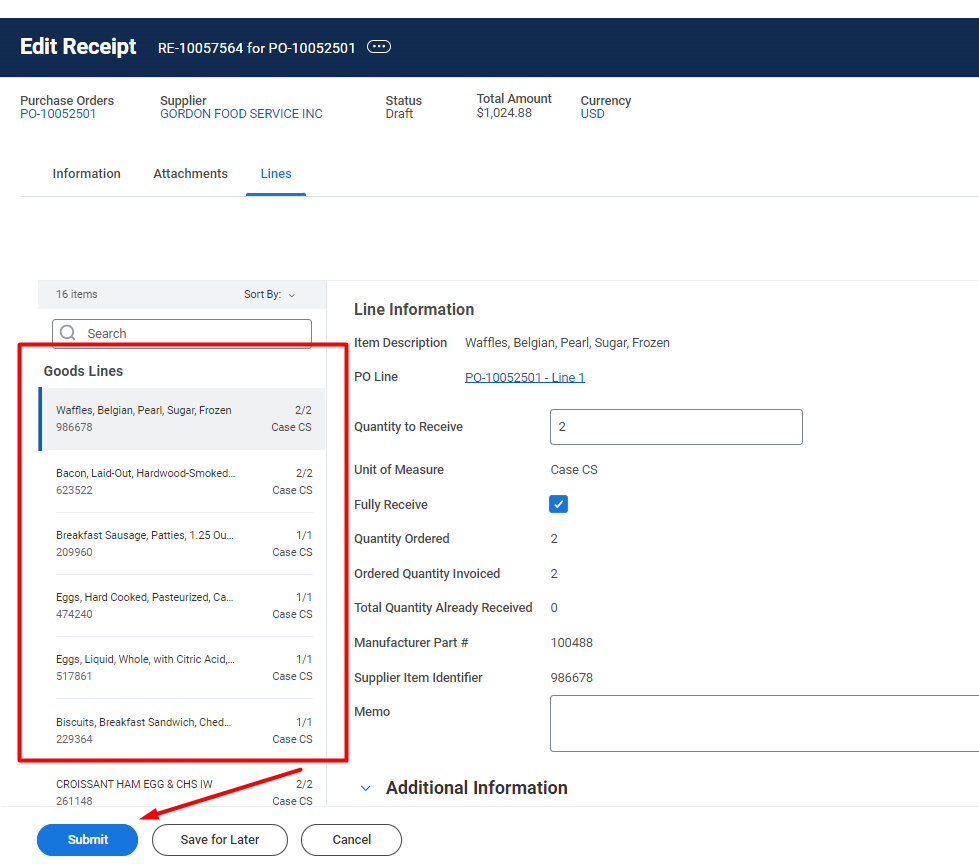Click into the Memo text box

pyautogui.click(x=764, y=723)
